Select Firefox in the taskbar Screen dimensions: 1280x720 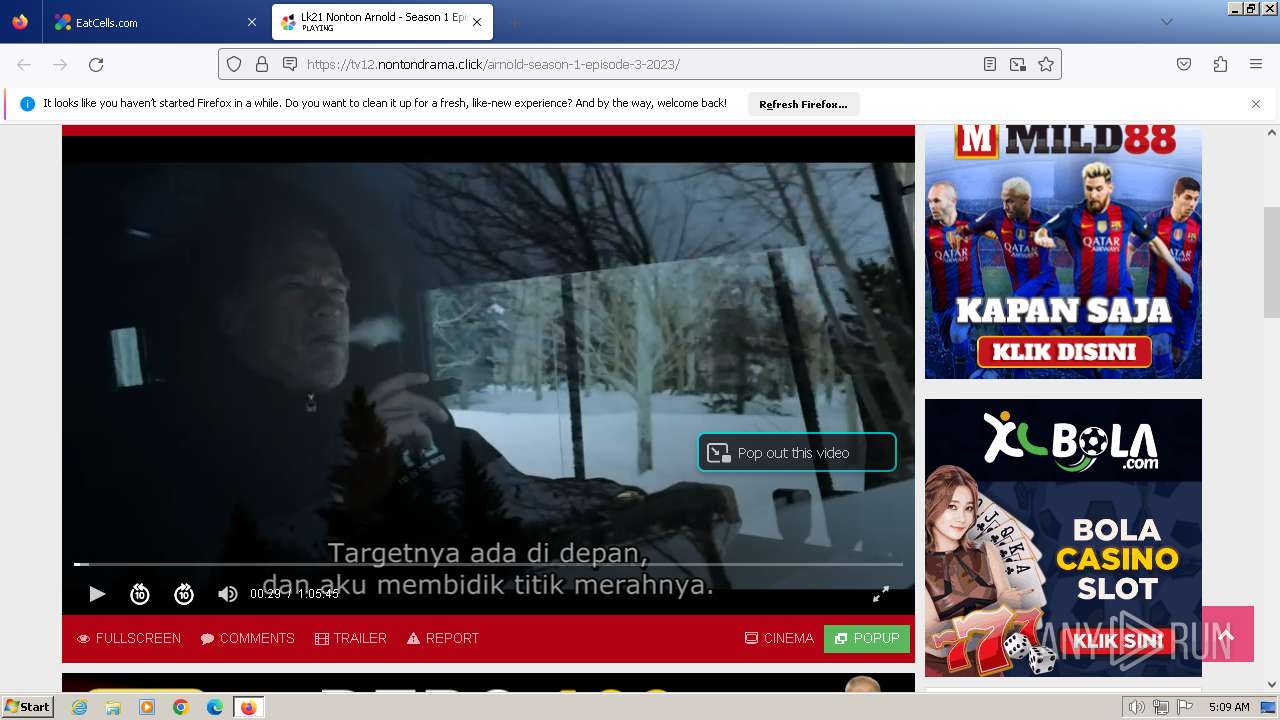tap(248, 707)
